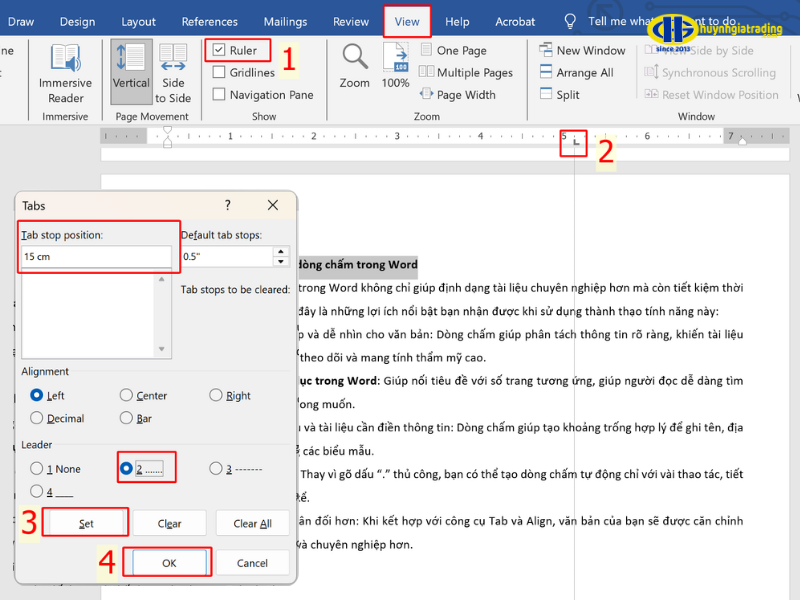The image size is (800, 600).
Task: Enable the Navigation Pane checkbox
Action: (219, 94)
